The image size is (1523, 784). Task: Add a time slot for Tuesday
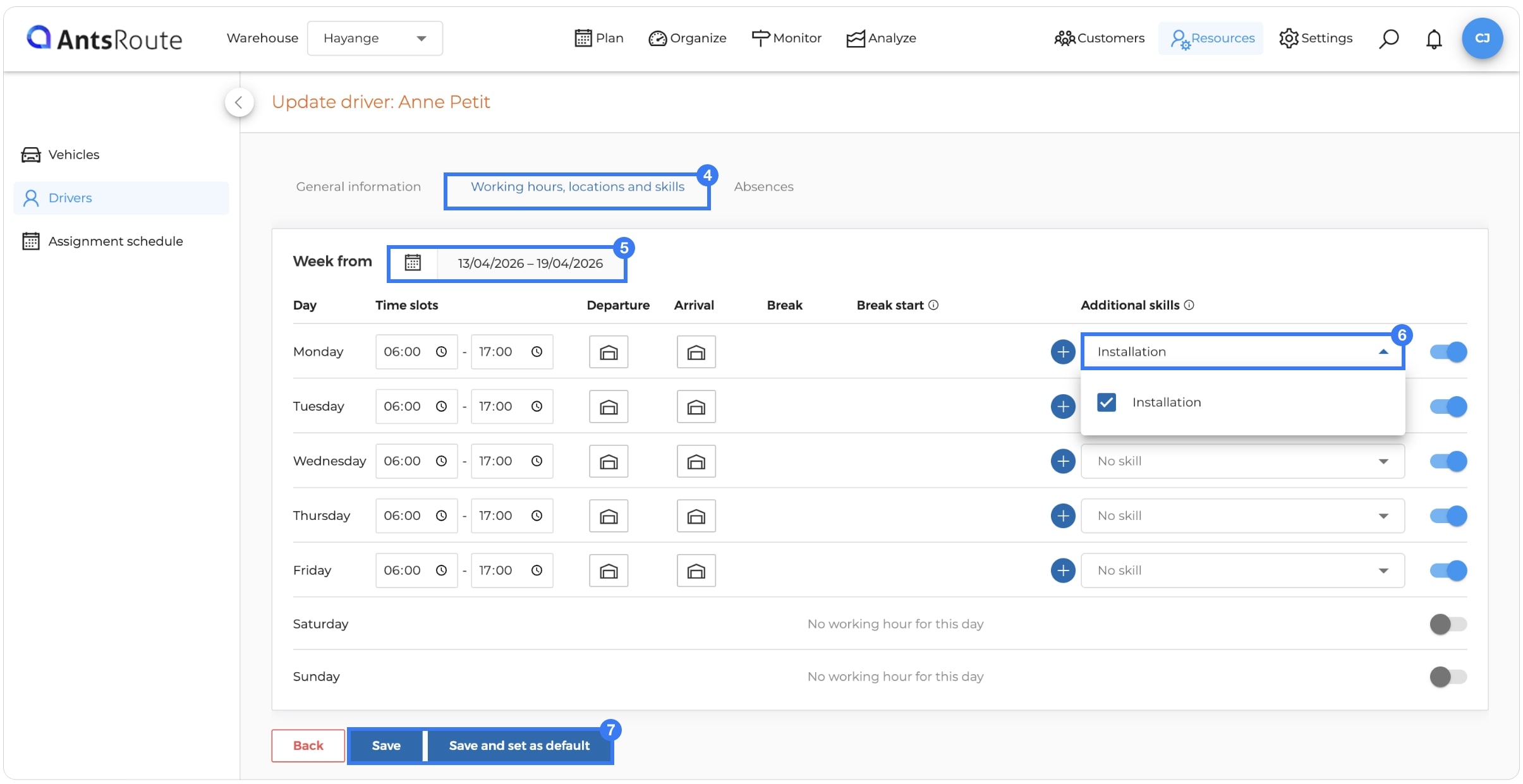click(1063, 407)
